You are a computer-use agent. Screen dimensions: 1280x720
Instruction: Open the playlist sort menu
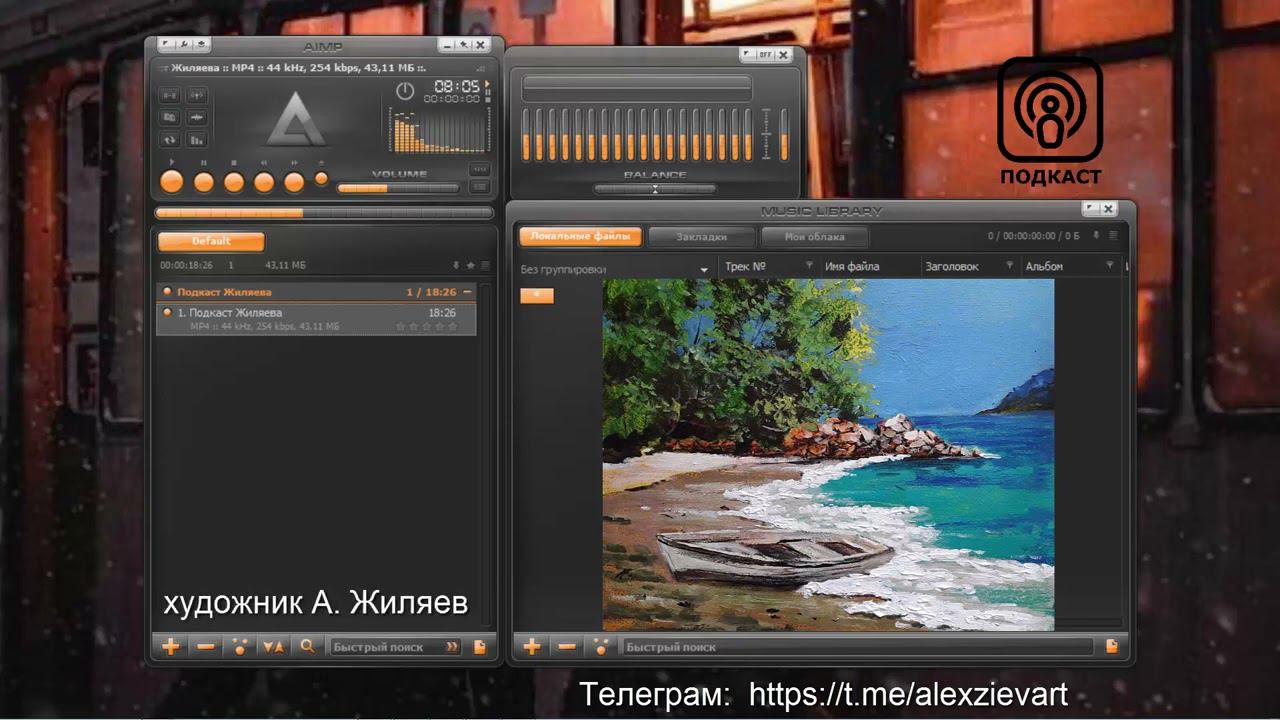click(x=273, y=647)
